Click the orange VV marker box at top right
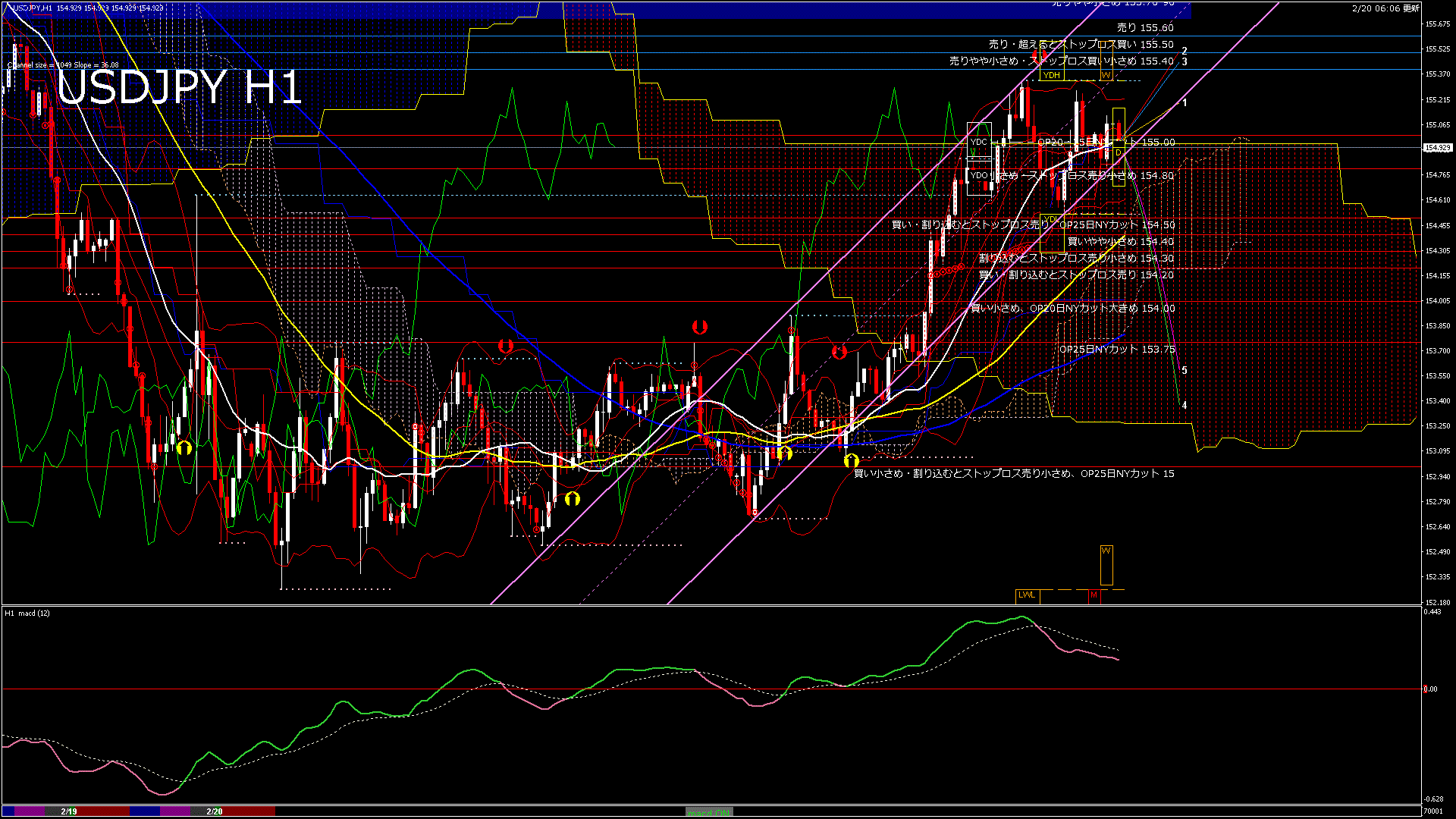Image resolution: width=1456 pixels, height=819 pixels. tap(1106, 75)
